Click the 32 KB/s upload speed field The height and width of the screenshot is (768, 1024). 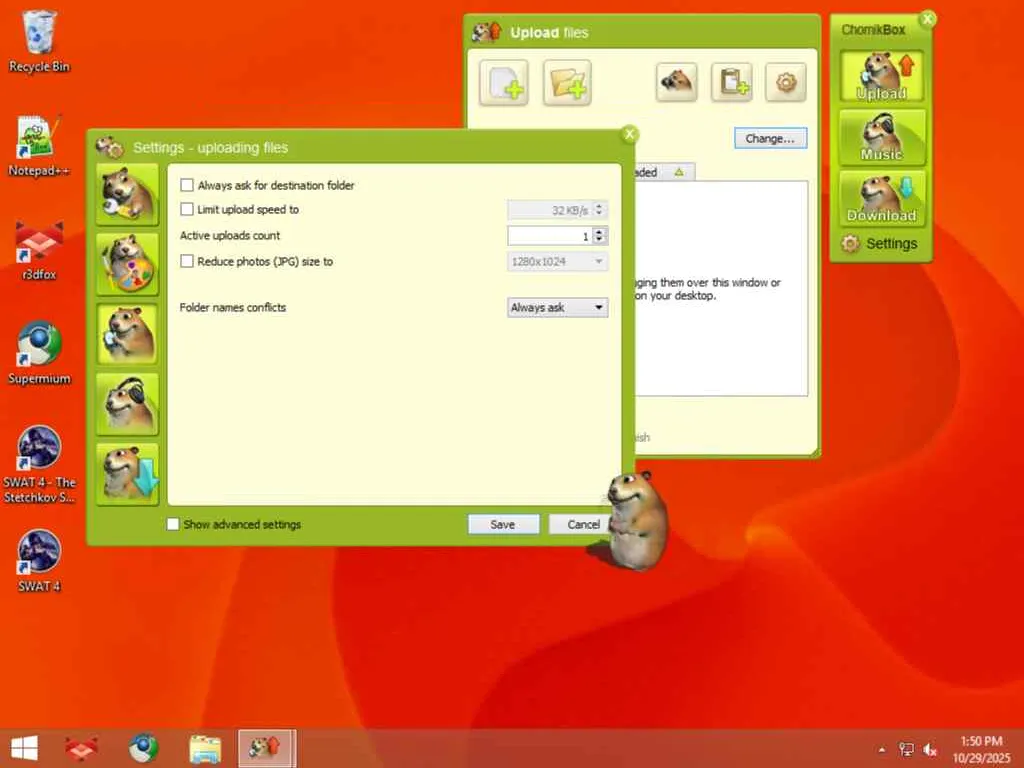pos(550,210)
